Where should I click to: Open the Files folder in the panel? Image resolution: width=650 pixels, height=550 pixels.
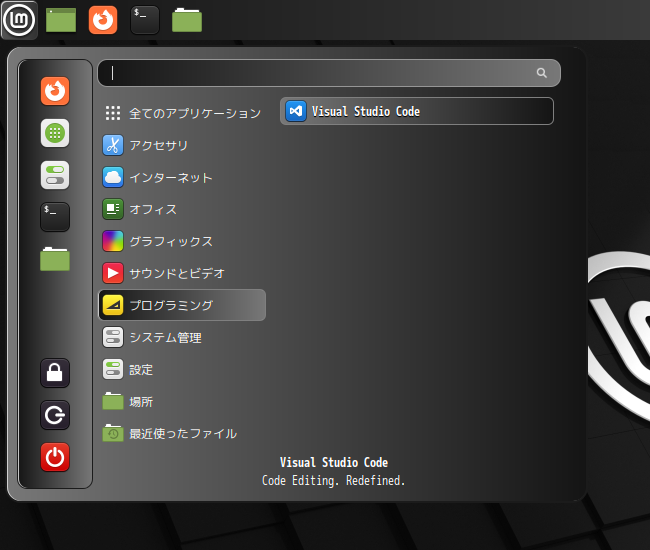[x=187, y=20]
